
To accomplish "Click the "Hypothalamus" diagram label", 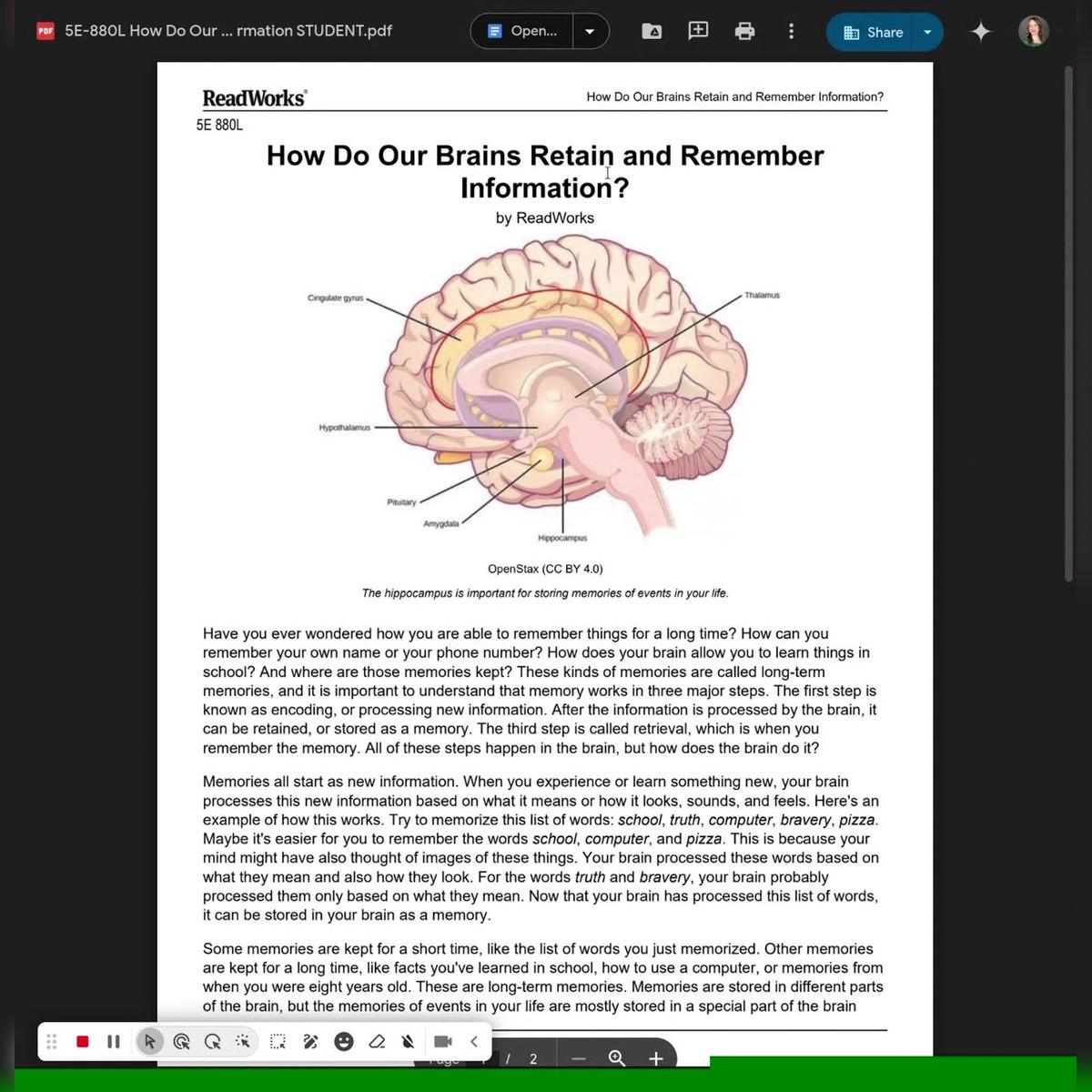I will pos(345,428).
